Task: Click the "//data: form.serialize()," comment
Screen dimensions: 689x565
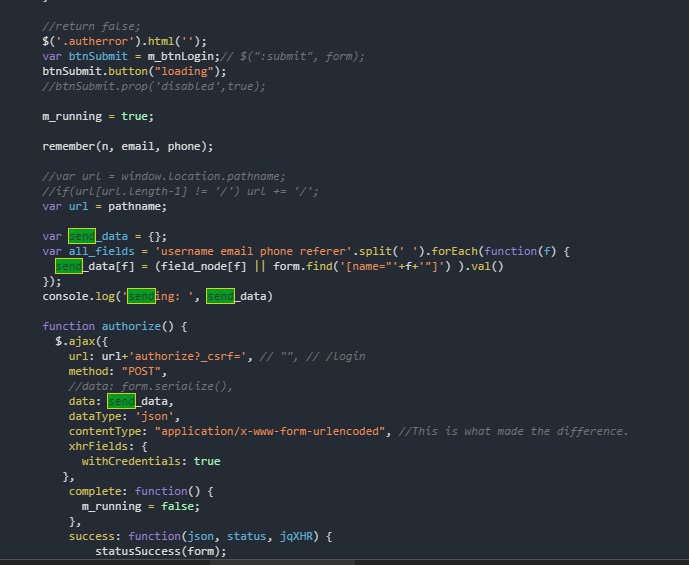Action: click(150, 386)
